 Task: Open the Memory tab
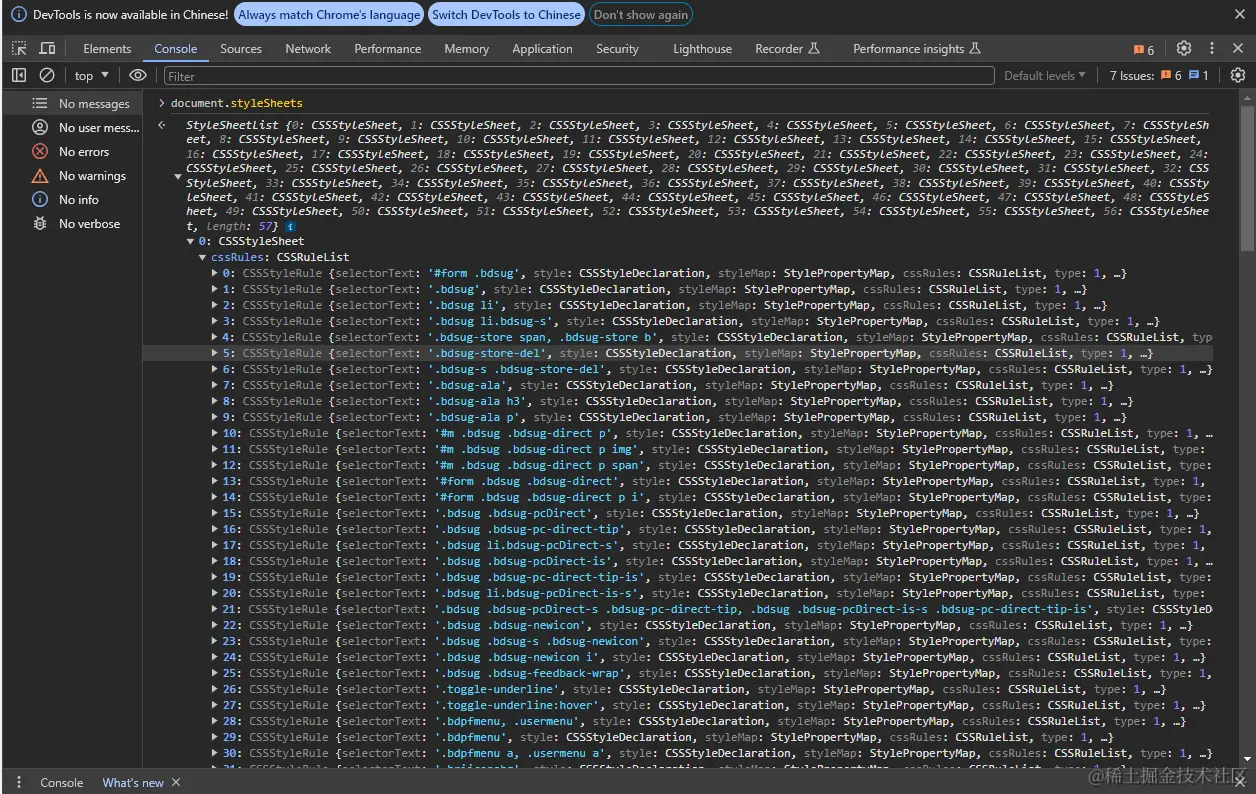(467, 49)
